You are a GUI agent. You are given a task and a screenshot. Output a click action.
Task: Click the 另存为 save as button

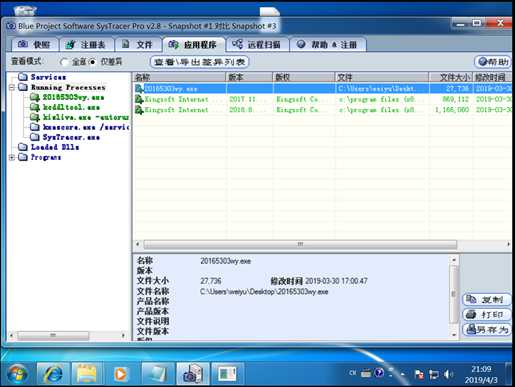[x=486, y=330]
